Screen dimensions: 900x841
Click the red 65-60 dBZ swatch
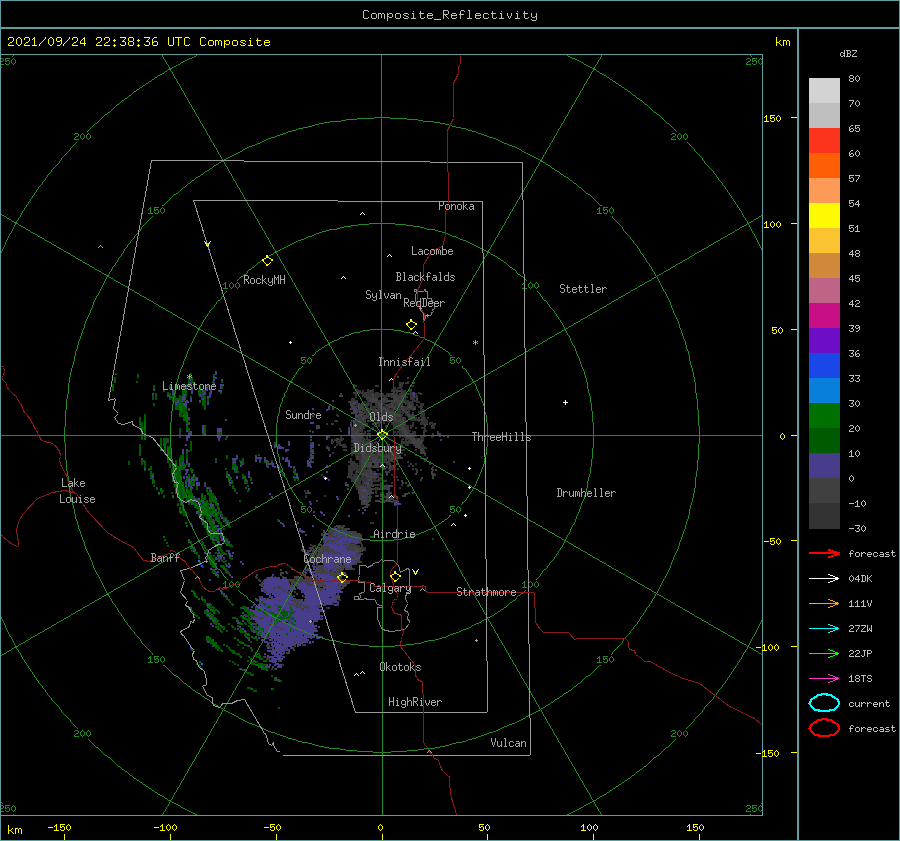pyautogui.click(x=824, y=140)
